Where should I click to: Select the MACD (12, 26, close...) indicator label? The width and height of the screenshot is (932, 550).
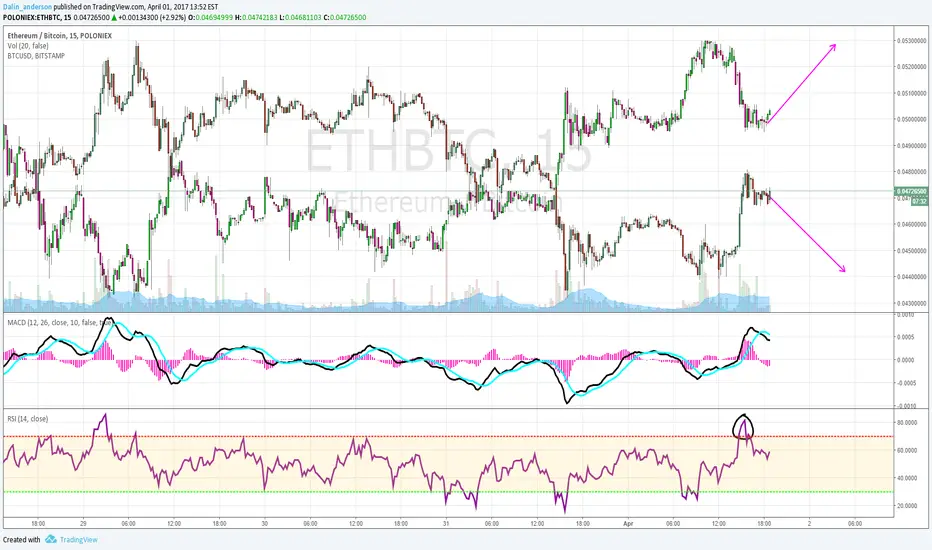[59, 322]
